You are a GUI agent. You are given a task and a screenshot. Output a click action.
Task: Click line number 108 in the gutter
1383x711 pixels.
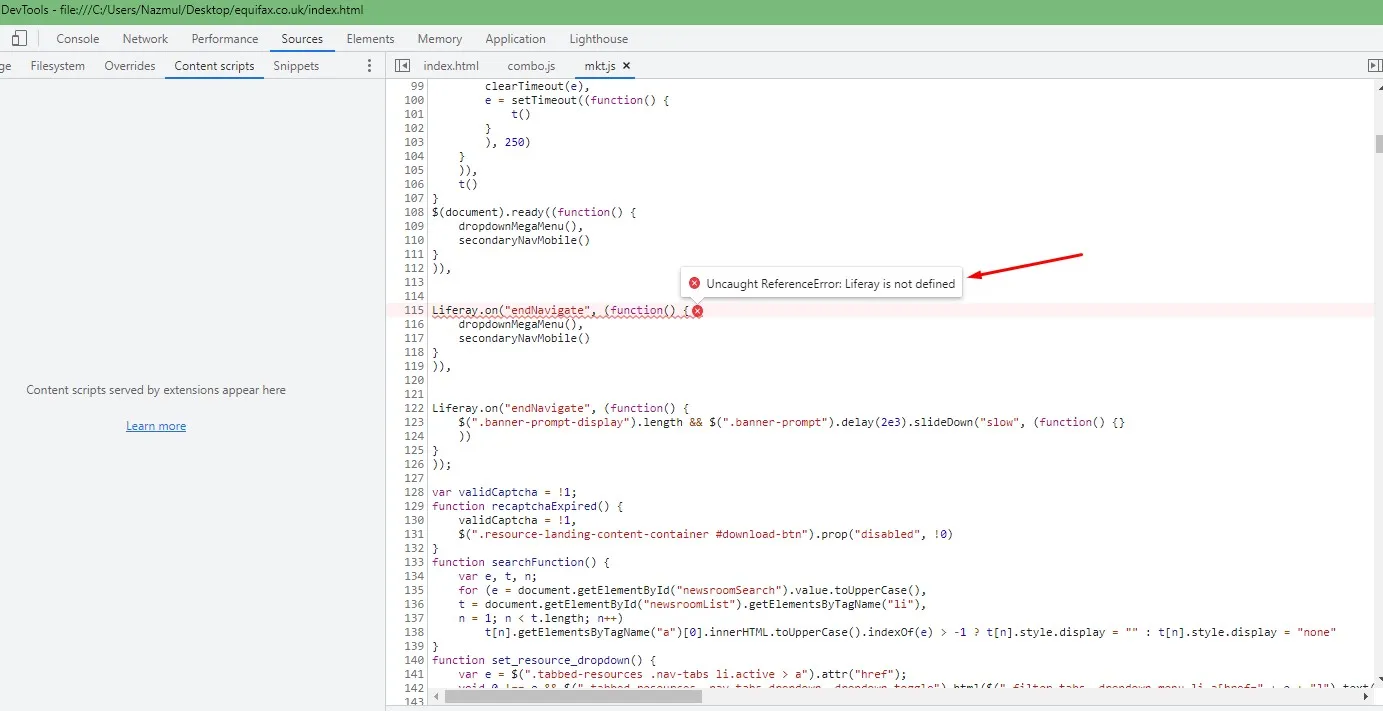tap(414, 212)
